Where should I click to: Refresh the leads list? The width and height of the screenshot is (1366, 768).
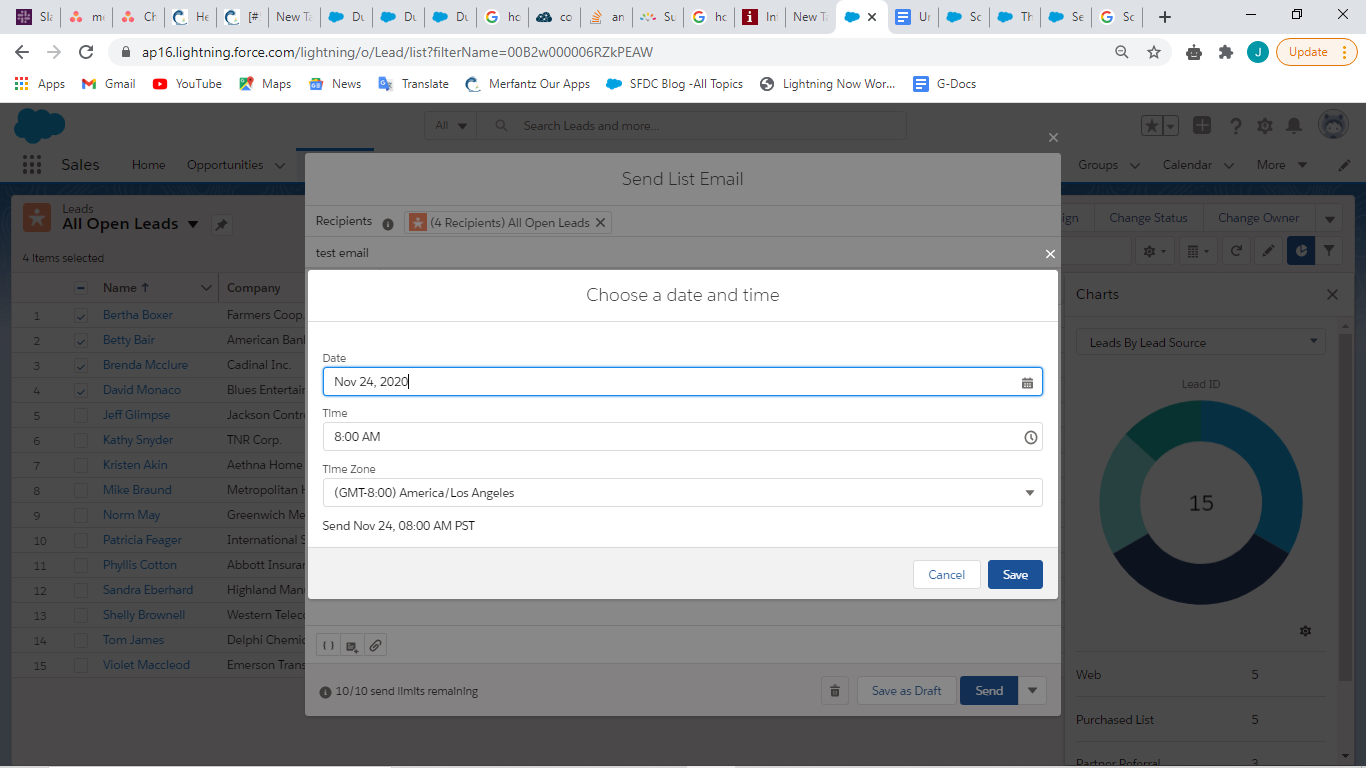tap(1236, 251)
